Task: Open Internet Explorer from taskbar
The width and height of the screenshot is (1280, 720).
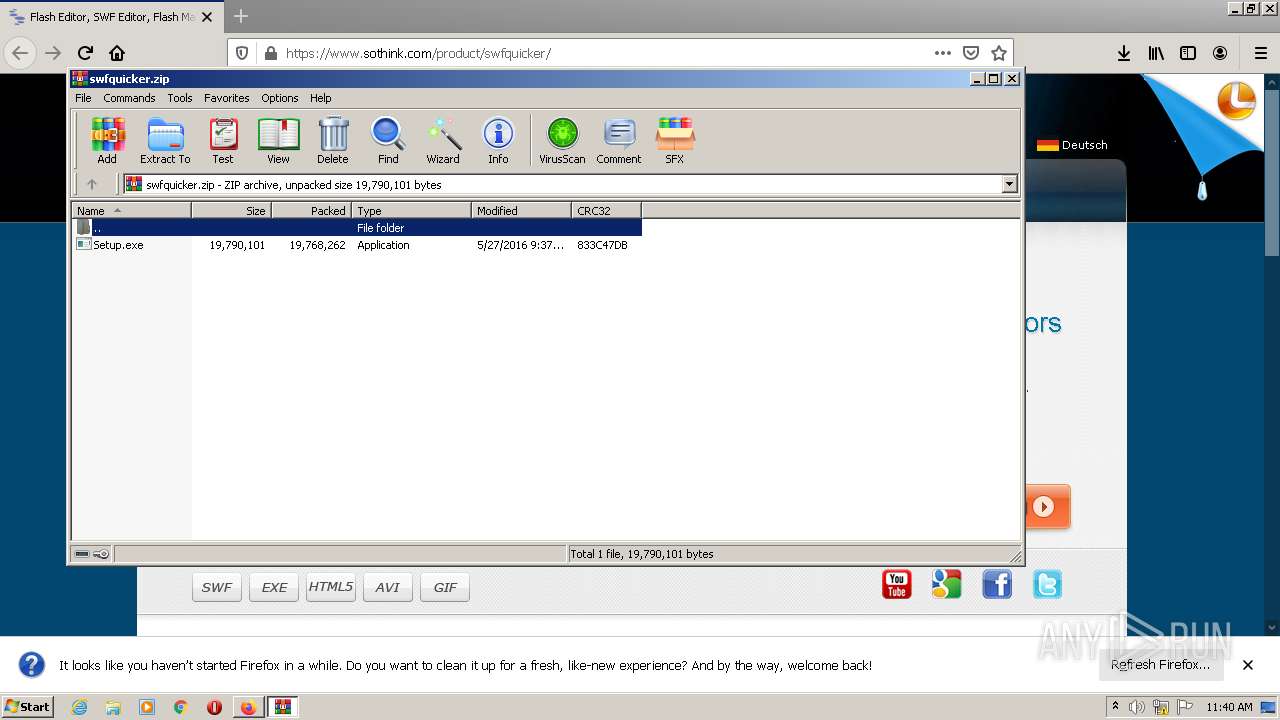Action: click(x=79, y=707)
